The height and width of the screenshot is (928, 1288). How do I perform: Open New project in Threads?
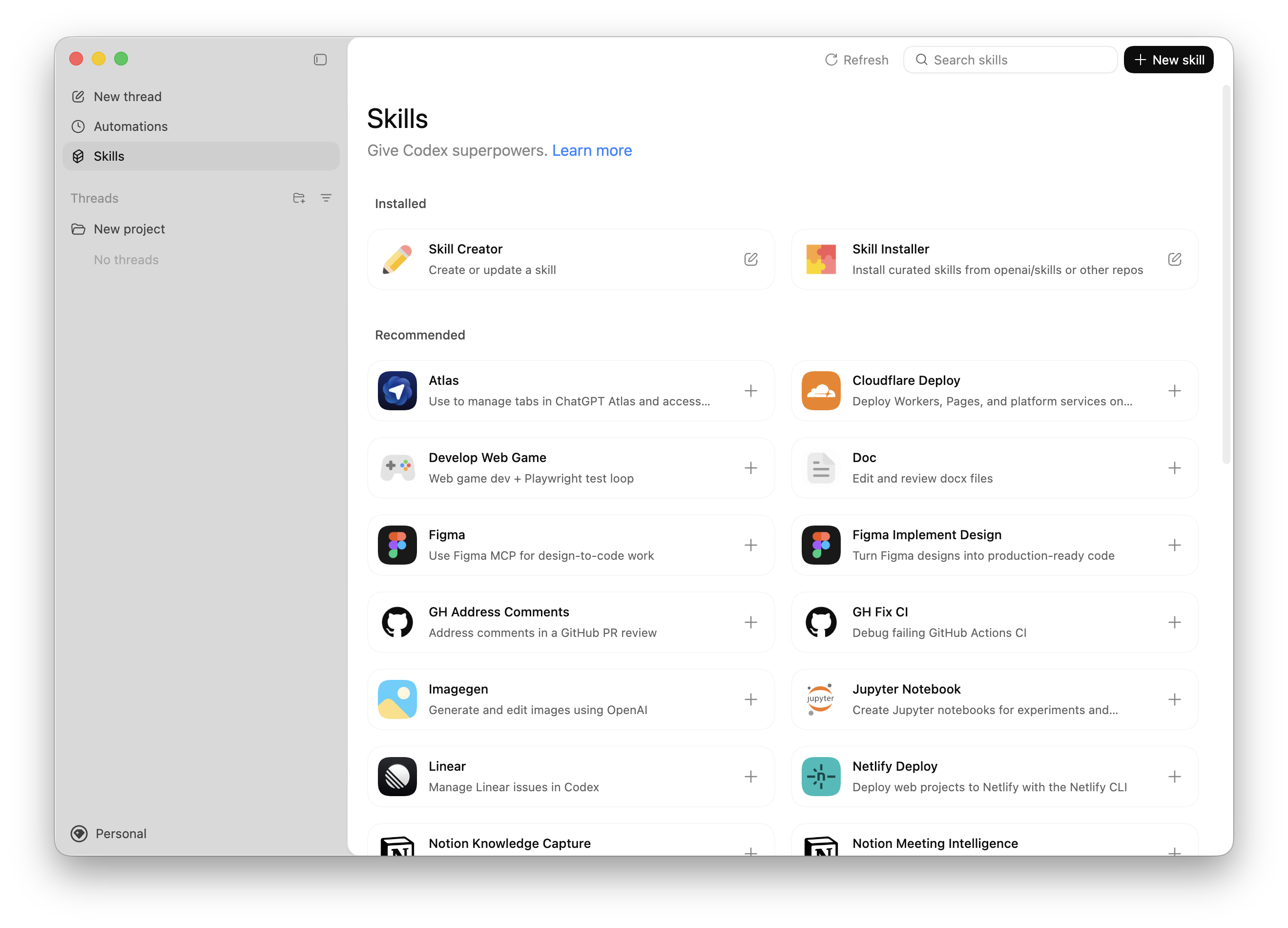[129, 229]
